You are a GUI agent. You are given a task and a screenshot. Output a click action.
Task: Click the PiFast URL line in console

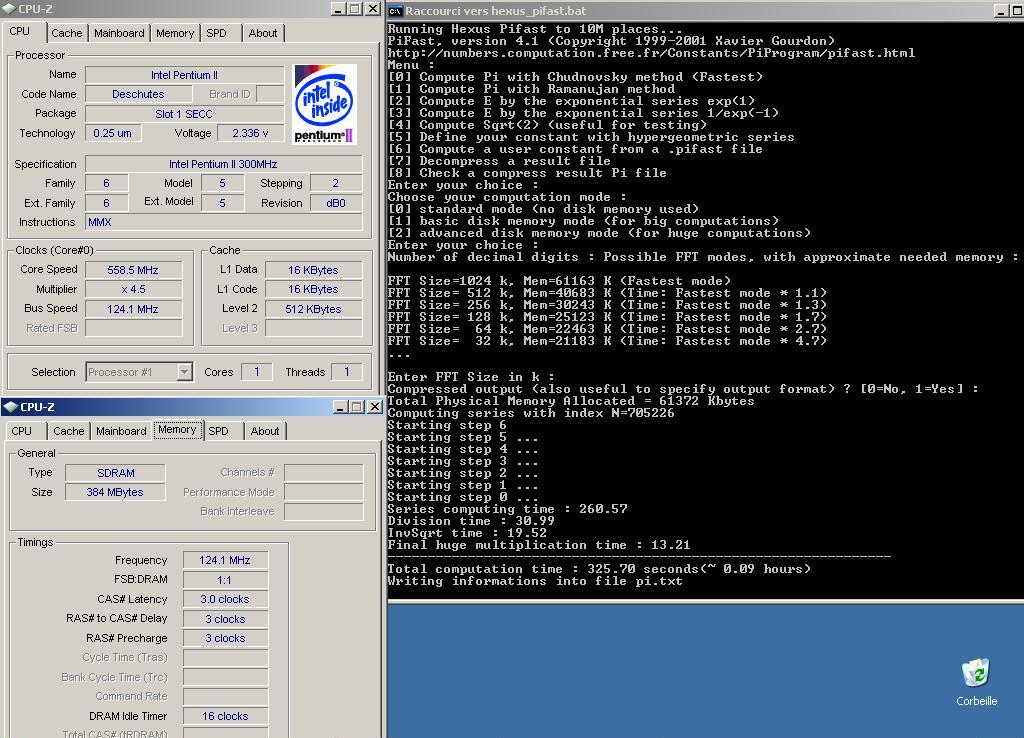point(651,53)
